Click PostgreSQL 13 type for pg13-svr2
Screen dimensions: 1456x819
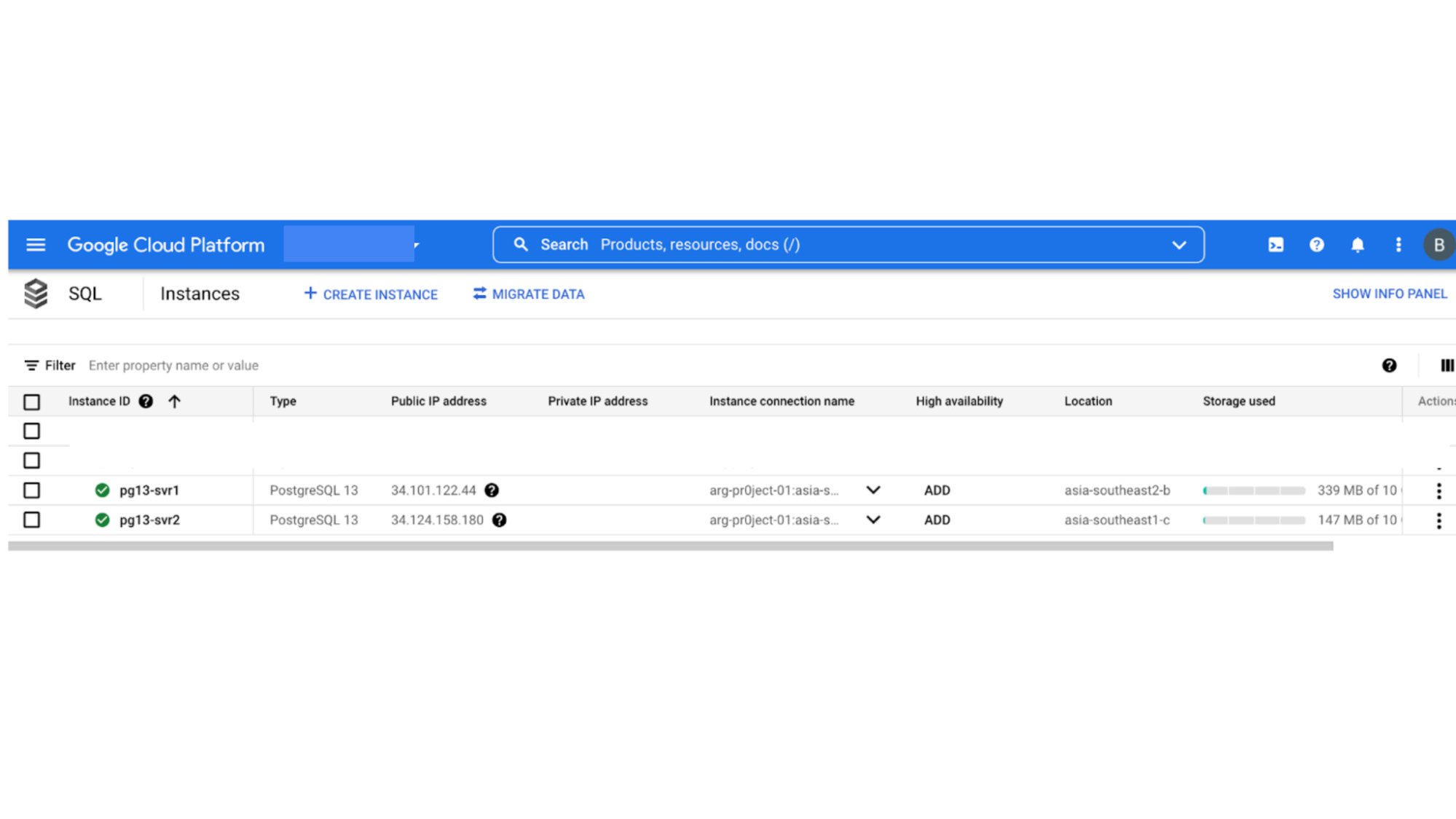314,520
